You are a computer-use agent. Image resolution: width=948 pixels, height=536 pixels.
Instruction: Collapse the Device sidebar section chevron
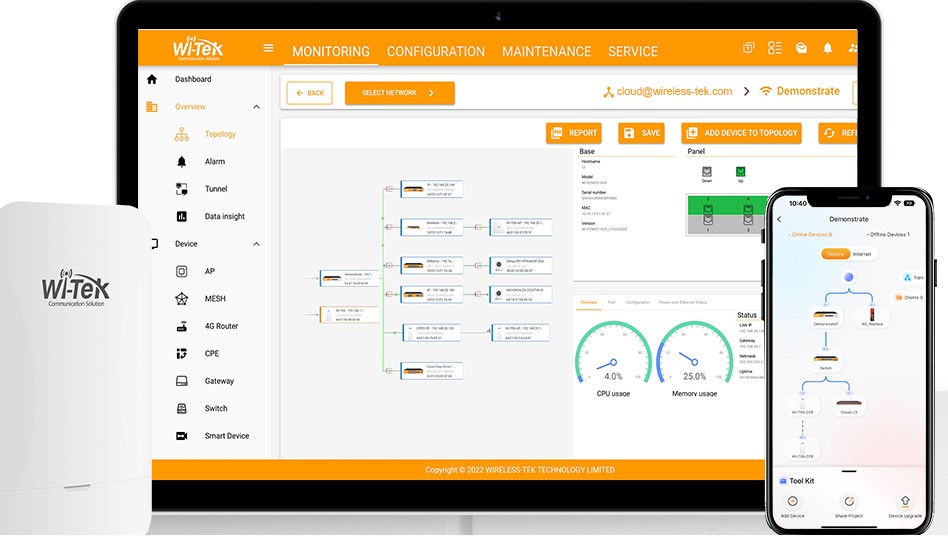[x=256, y=244]
